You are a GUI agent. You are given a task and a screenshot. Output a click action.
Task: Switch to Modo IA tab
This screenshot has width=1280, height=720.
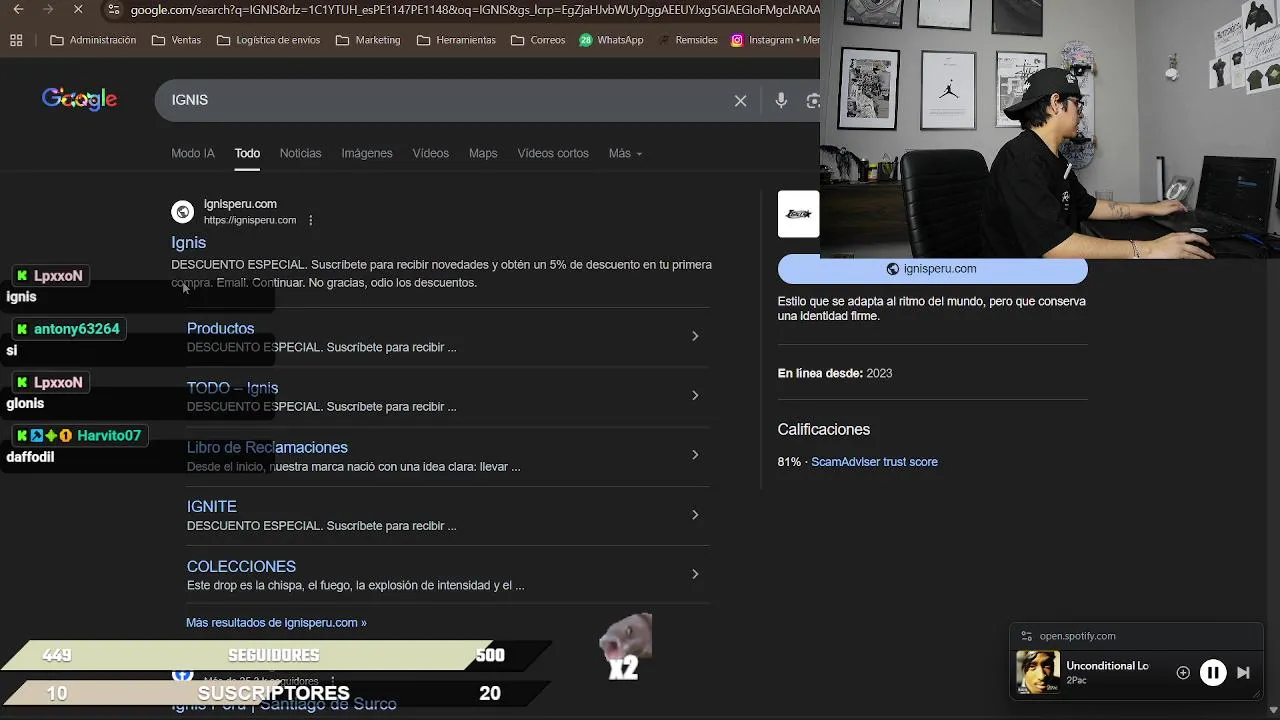click(x=193, y=153)
